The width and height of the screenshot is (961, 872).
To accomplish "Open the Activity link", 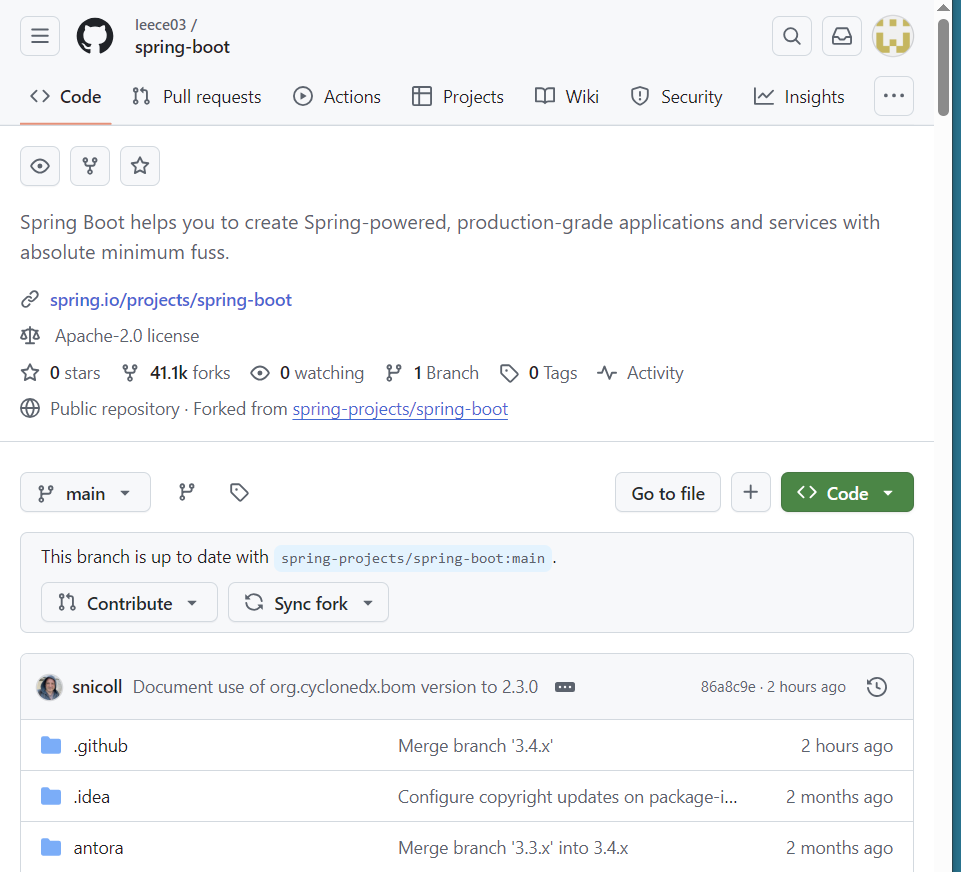I will click(x=640, y=373).
